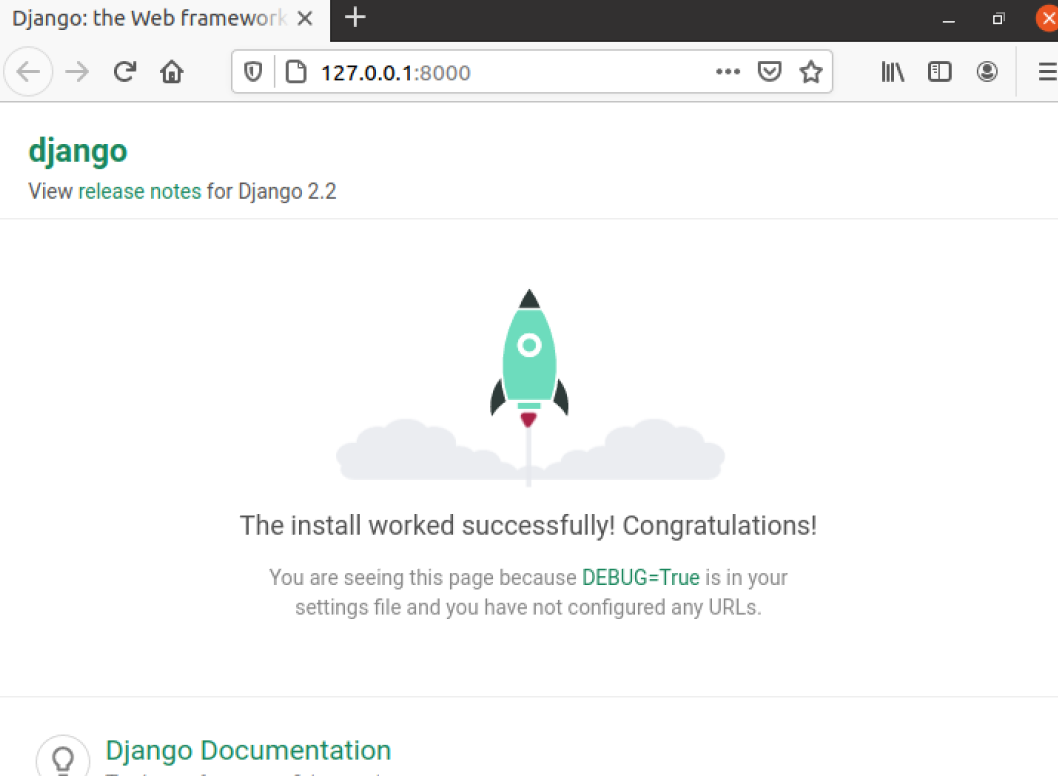
Task: Close the Django tab
Action: (305, 18)
